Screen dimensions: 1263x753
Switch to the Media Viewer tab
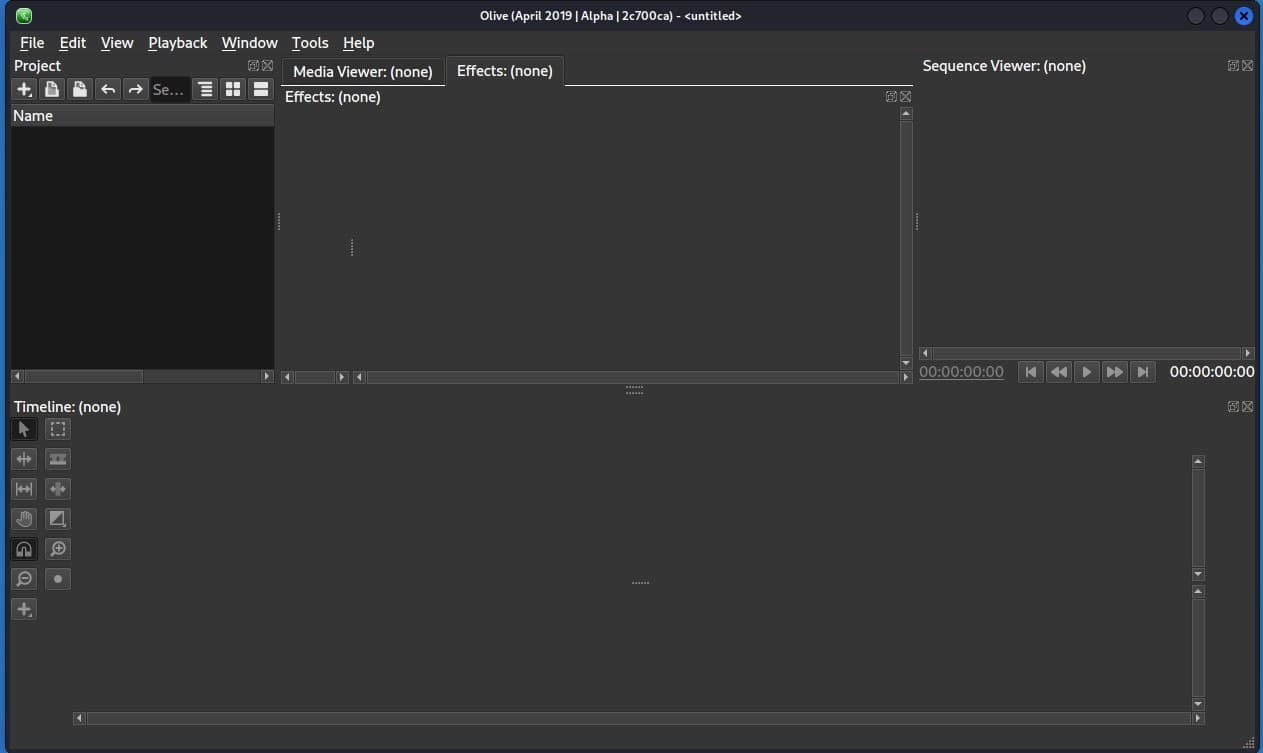pyautogui.click(x=363, y=72)
